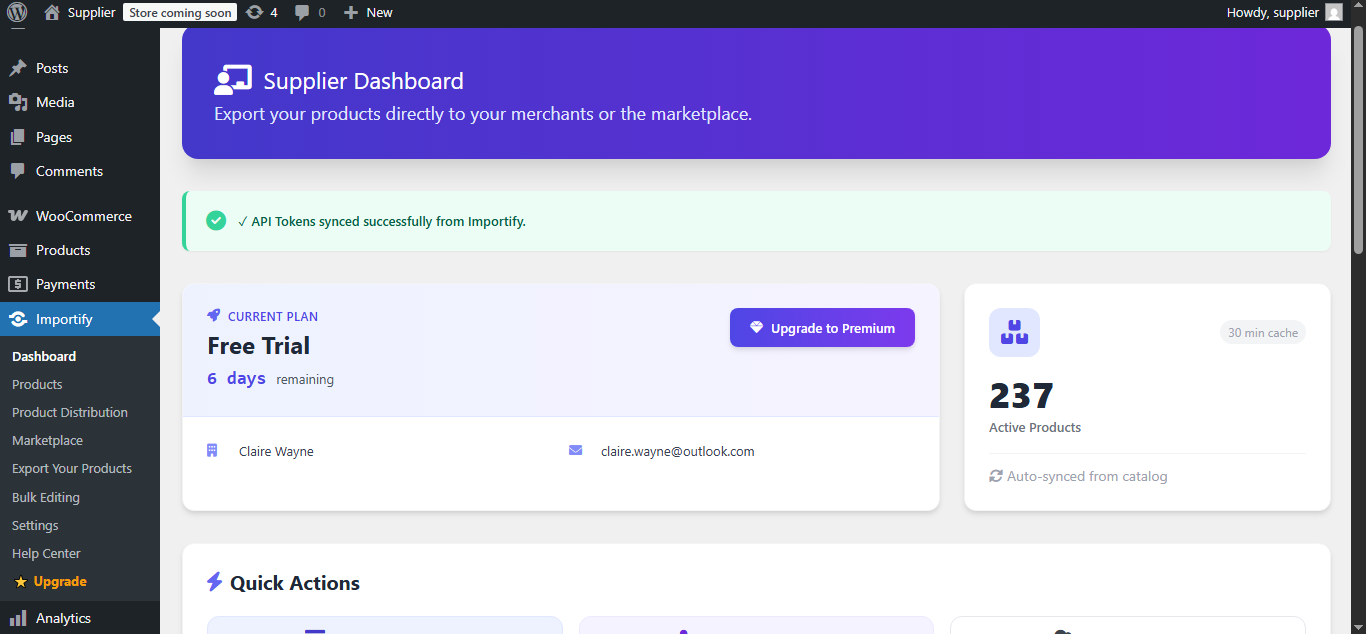
Task: Click the green success checkmark icon
Action: pyautogui.click(x=216, y=220)
